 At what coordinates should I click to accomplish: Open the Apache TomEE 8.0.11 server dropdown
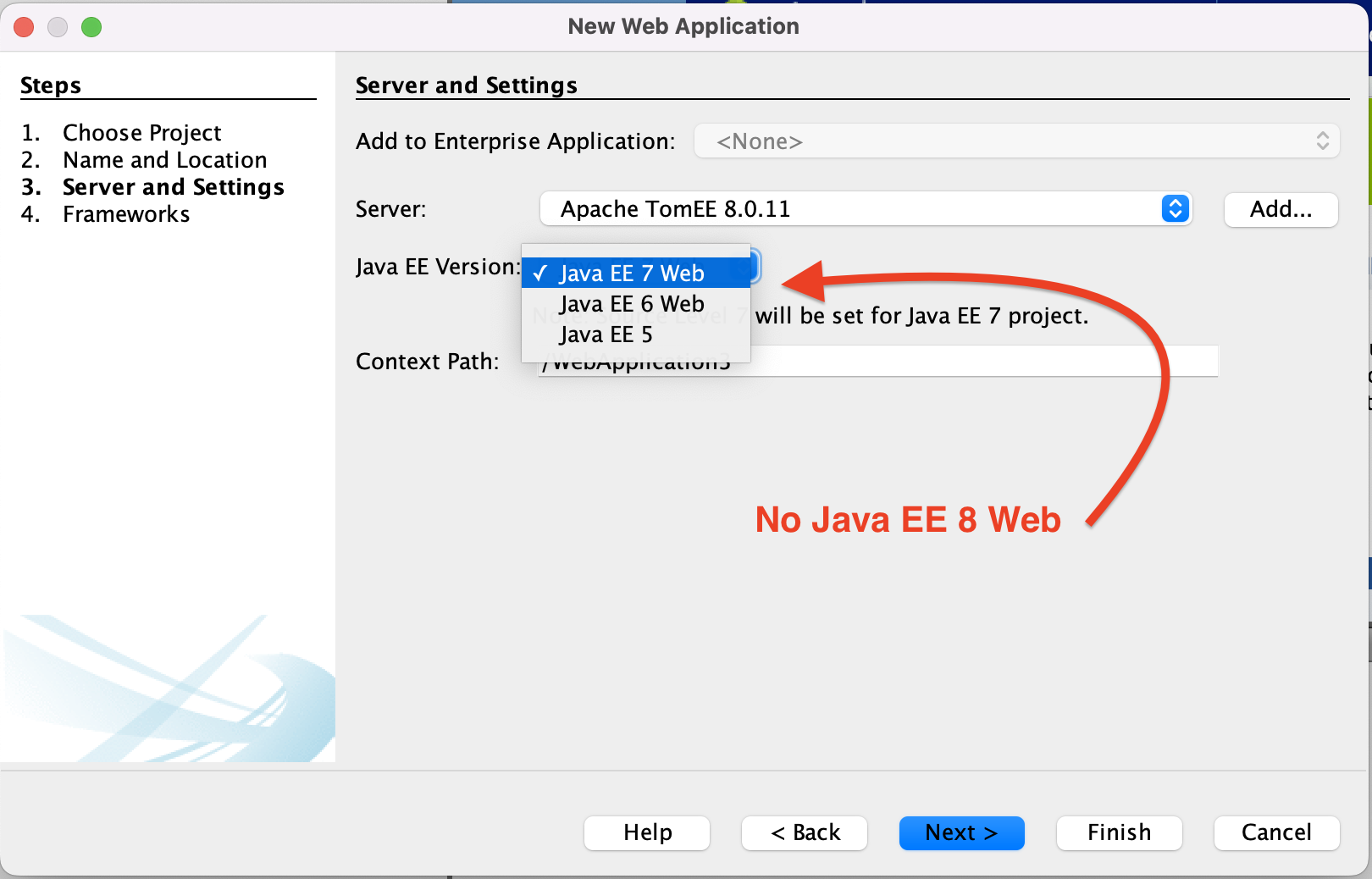point(866,209)
